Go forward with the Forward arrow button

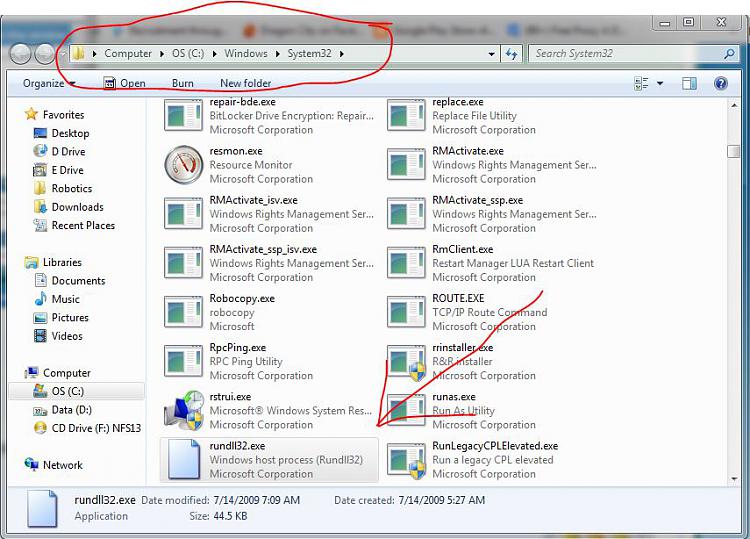[45, 54]
